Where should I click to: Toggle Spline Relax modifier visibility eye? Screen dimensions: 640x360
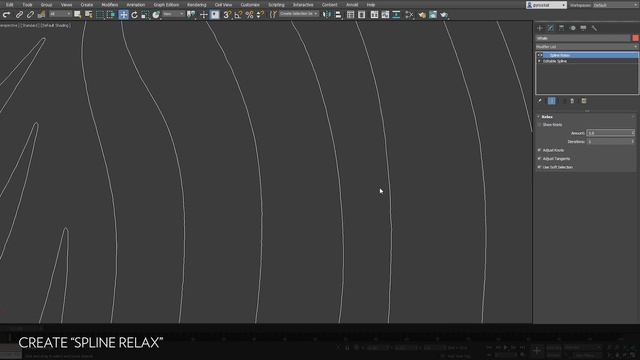[539, 55]
